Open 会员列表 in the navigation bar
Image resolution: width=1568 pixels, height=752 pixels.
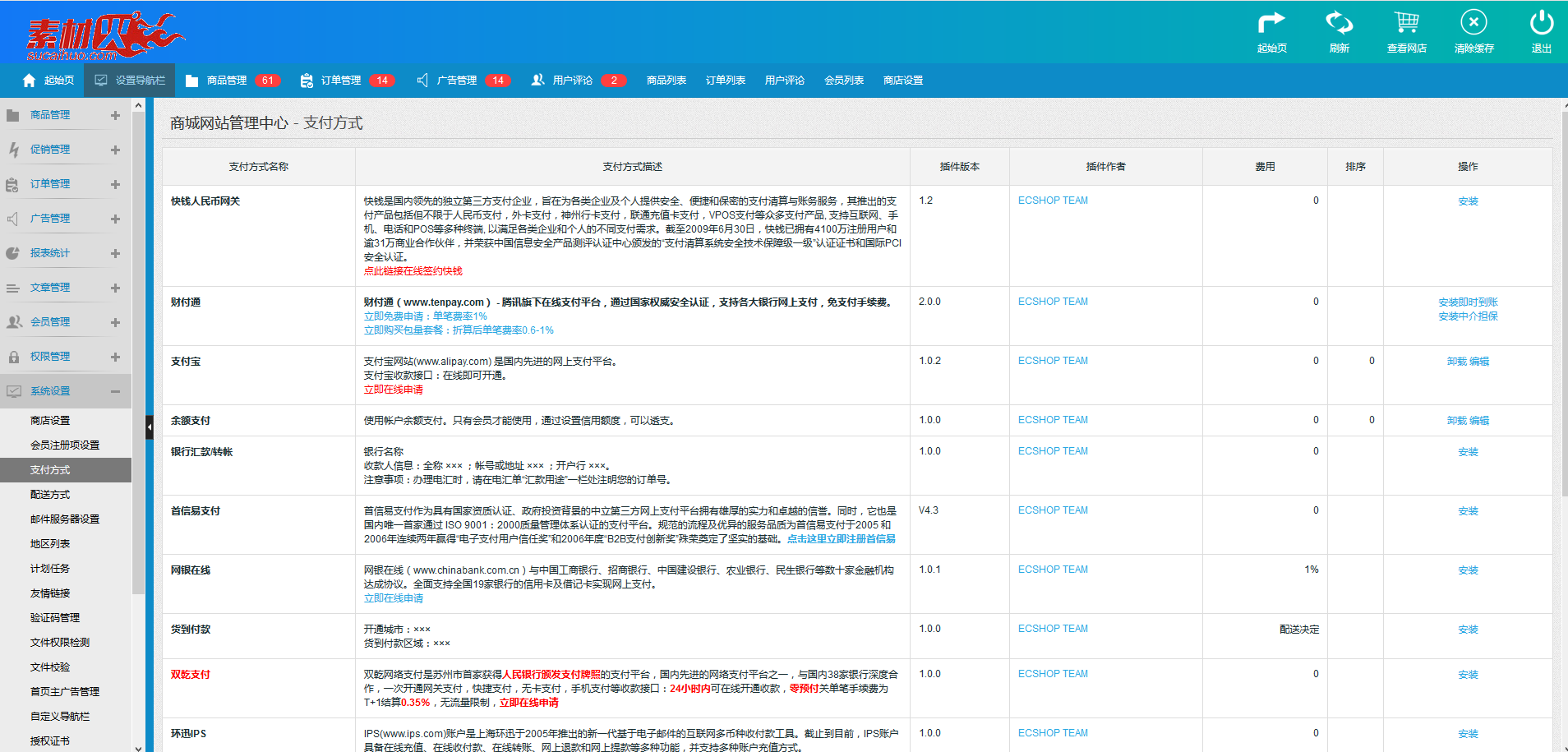click(844, 81)
